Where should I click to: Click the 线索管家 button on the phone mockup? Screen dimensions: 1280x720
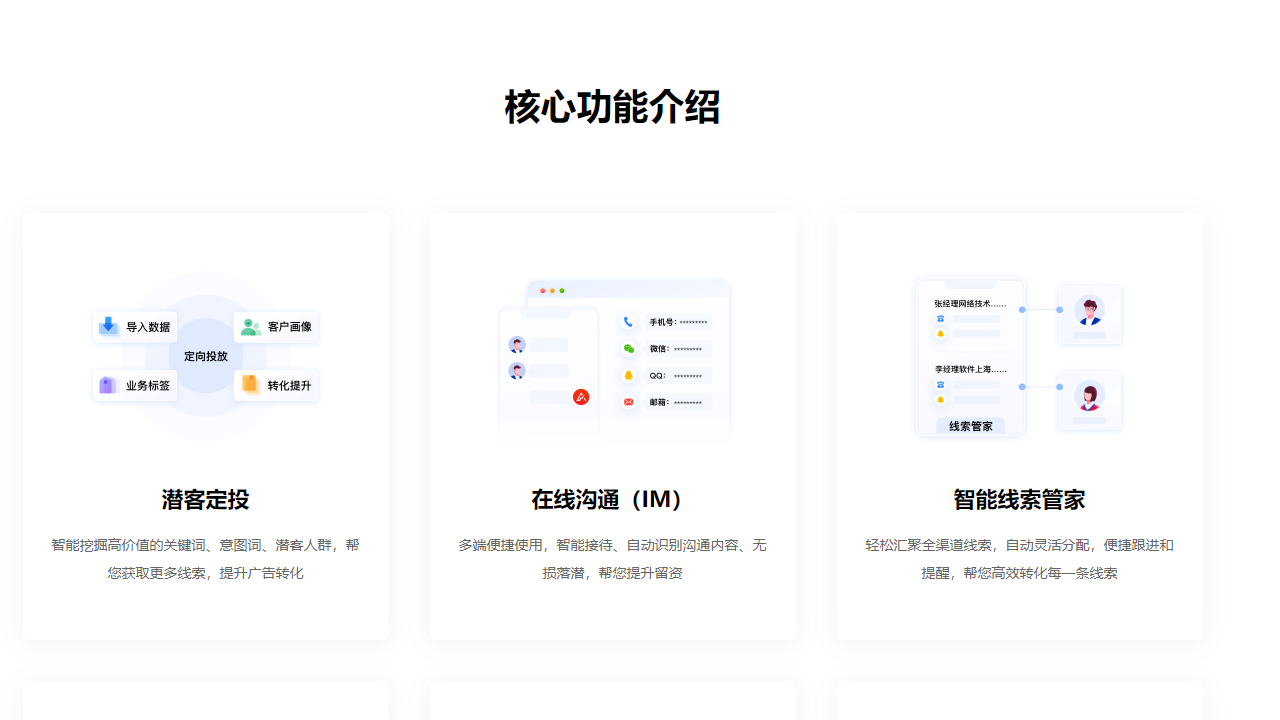tap(970, 425)
